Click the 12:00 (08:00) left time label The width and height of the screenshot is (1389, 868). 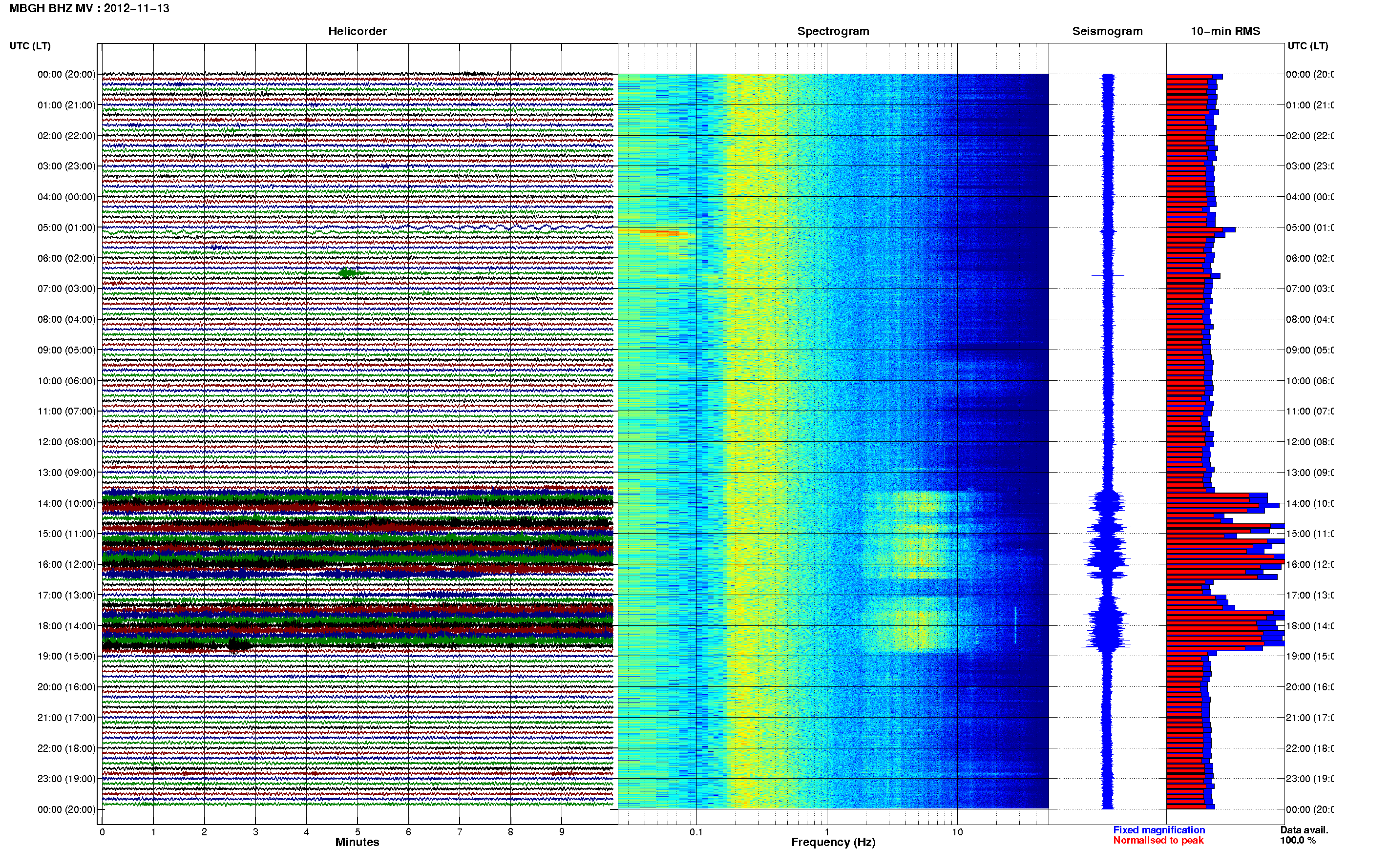click(x=66, y=442)
